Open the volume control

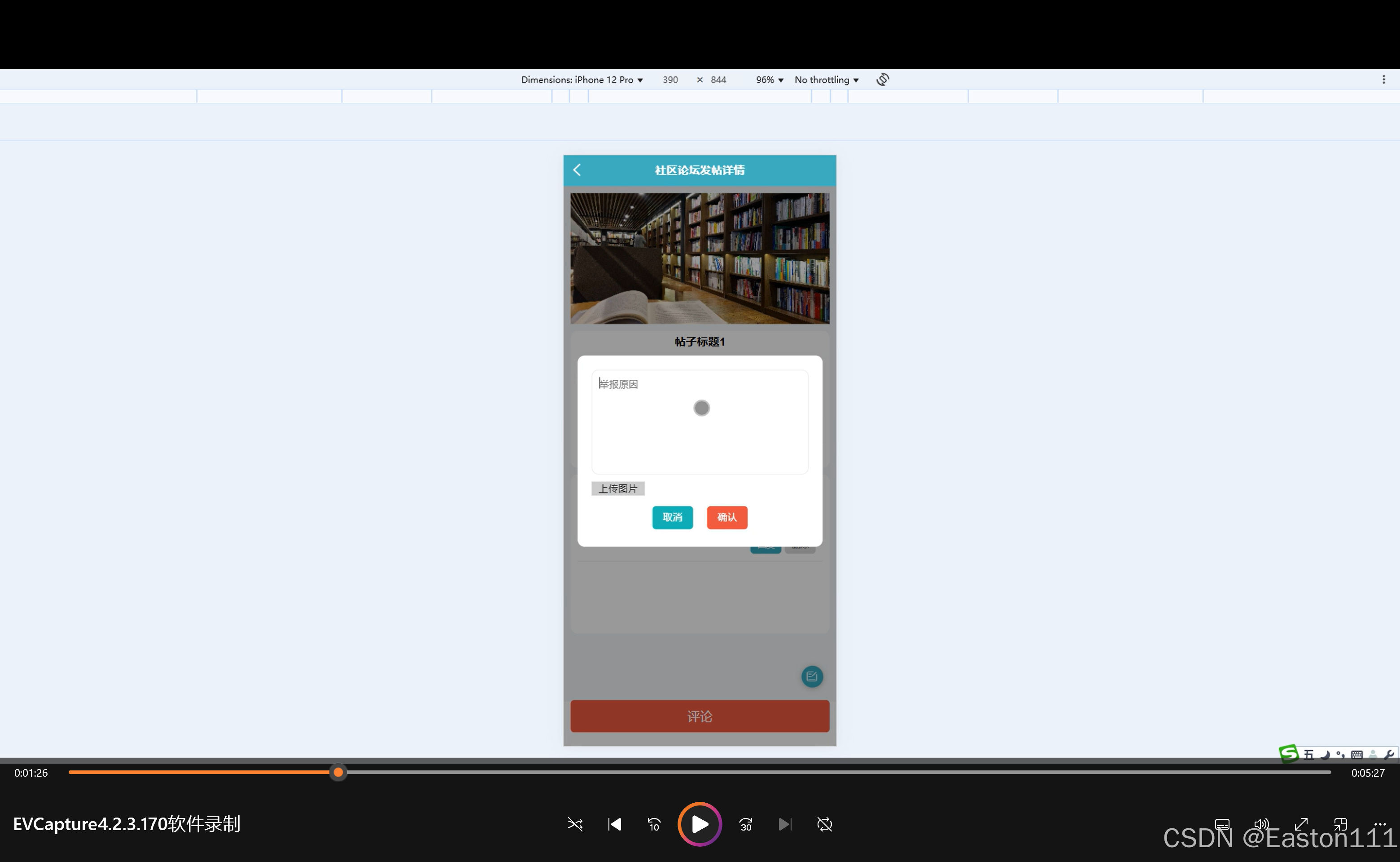pyautogui.click(x=1261, y=824)
